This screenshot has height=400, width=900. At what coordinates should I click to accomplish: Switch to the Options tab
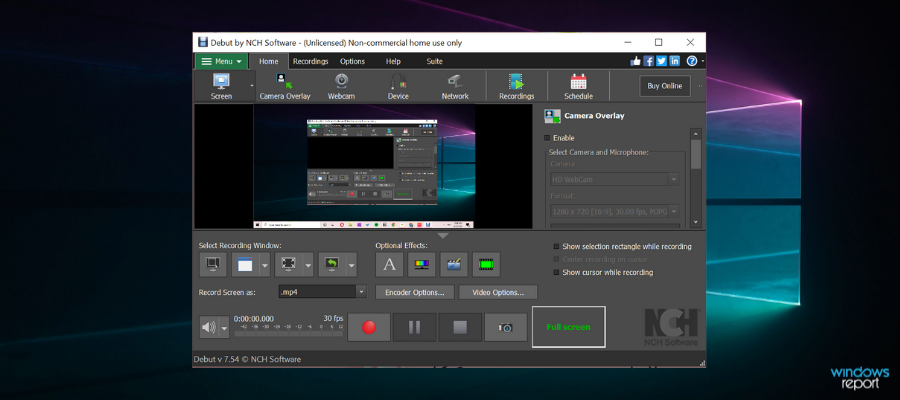[352, 61]
